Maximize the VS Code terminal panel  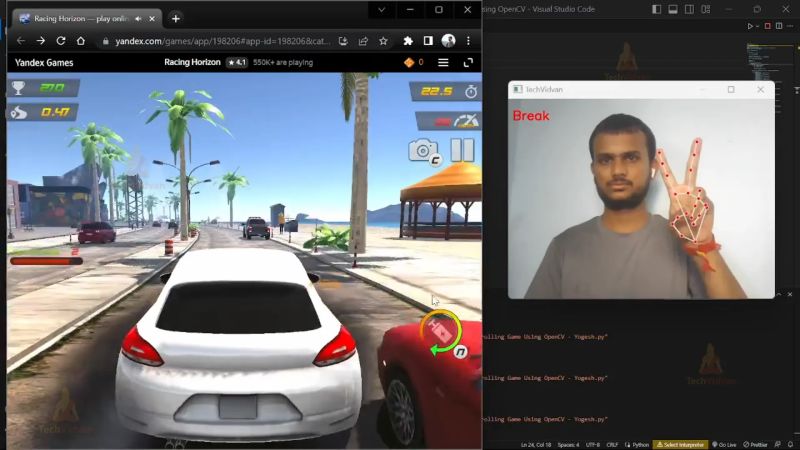[x=779, y=294]
